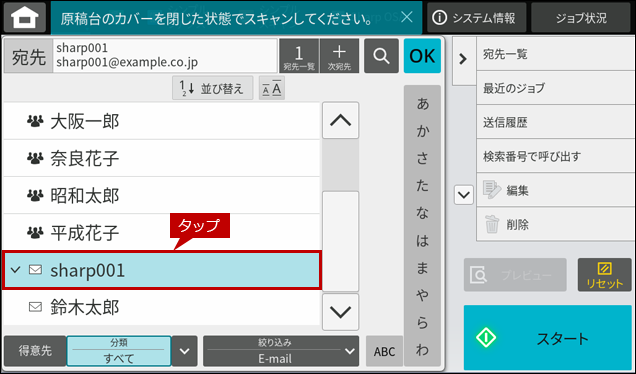Select group contact 奈良花子
The height and width of the screenshot is (374, 636).
click(x=161, y=158)
